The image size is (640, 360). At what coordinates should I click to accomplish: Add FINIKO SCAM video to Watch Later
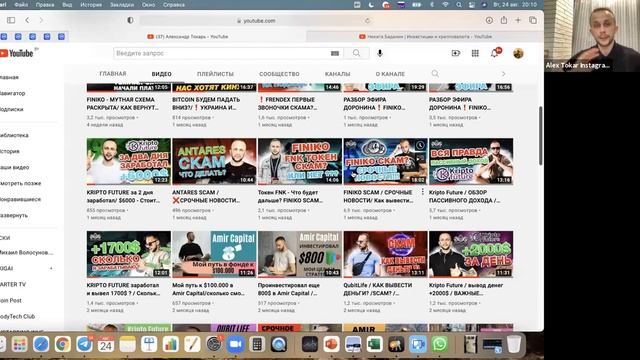[420, 145]
